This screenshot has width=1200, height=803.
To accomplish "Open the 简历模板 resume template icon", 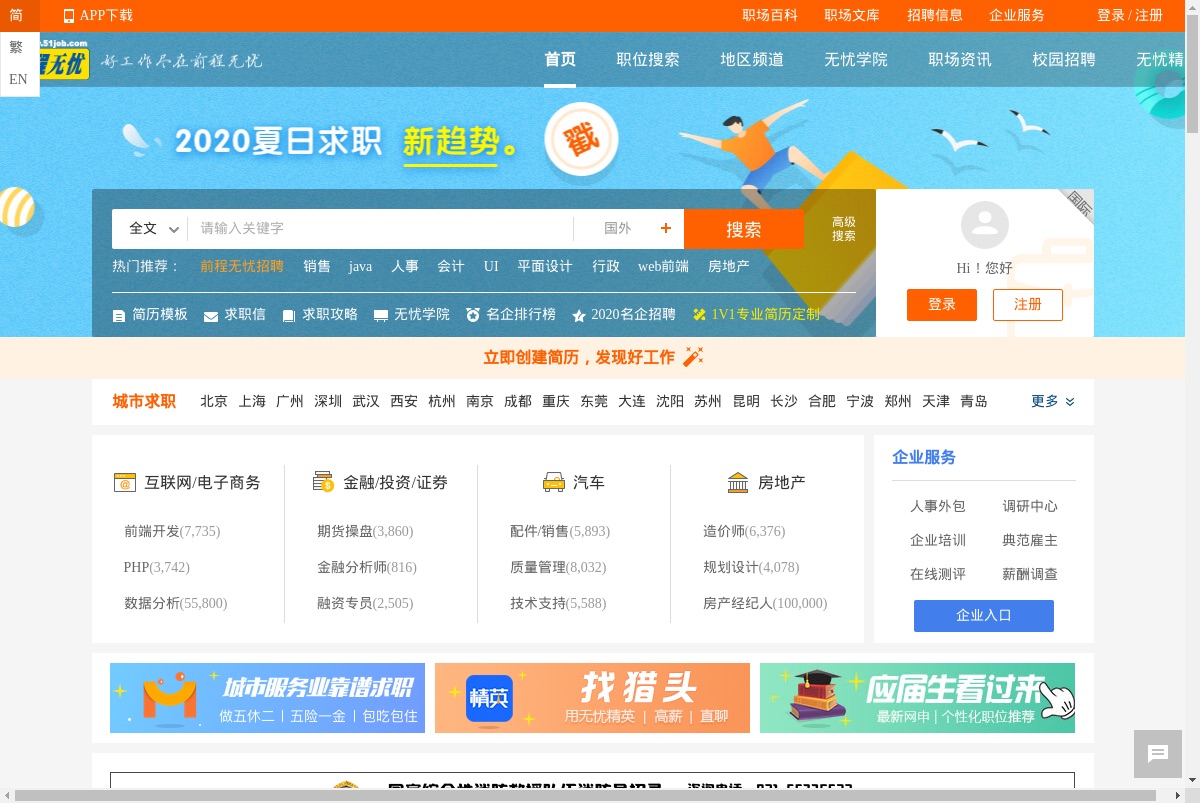I will tap(119, 315).
